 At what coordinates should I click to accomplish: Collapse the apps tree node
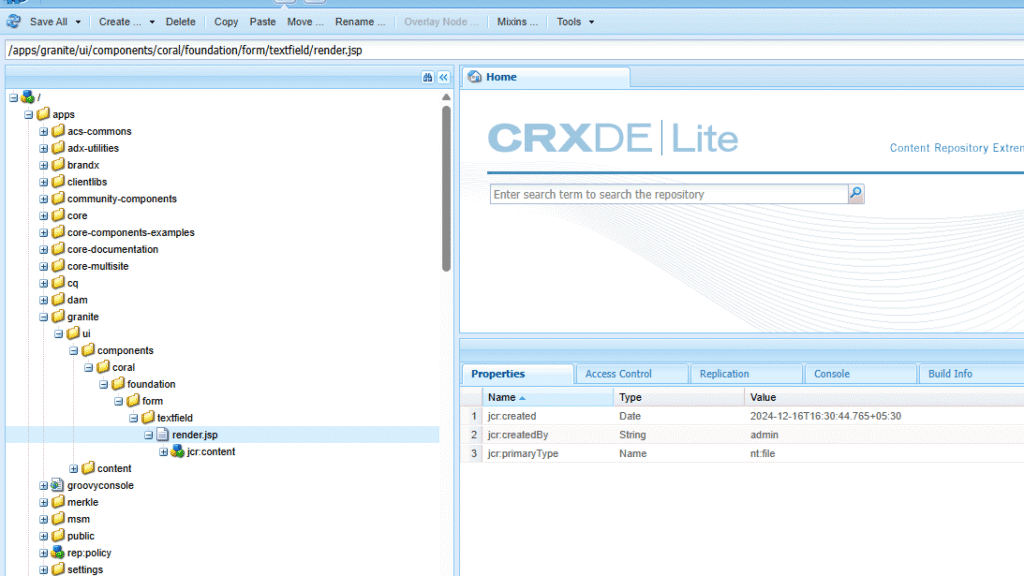click(29, 114)
